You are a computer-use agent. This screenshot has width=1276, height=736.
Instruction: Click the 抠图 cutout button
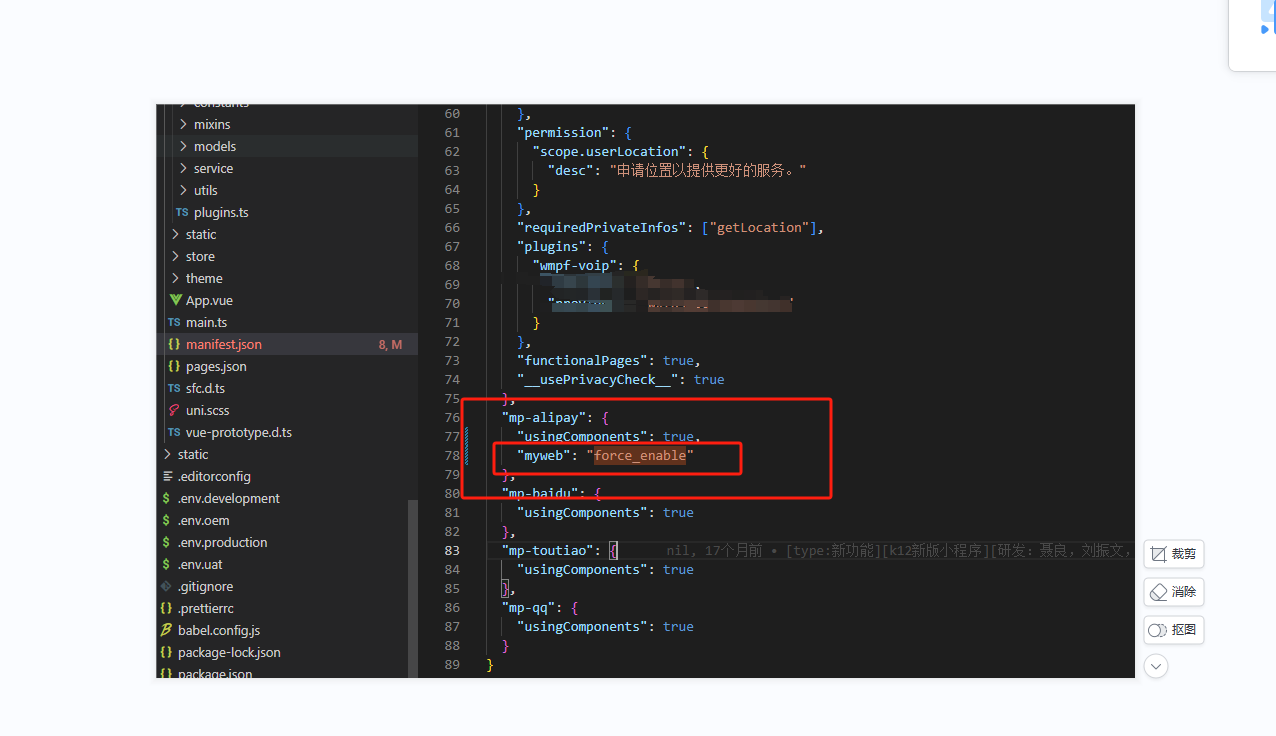(x=1174, y=630)
